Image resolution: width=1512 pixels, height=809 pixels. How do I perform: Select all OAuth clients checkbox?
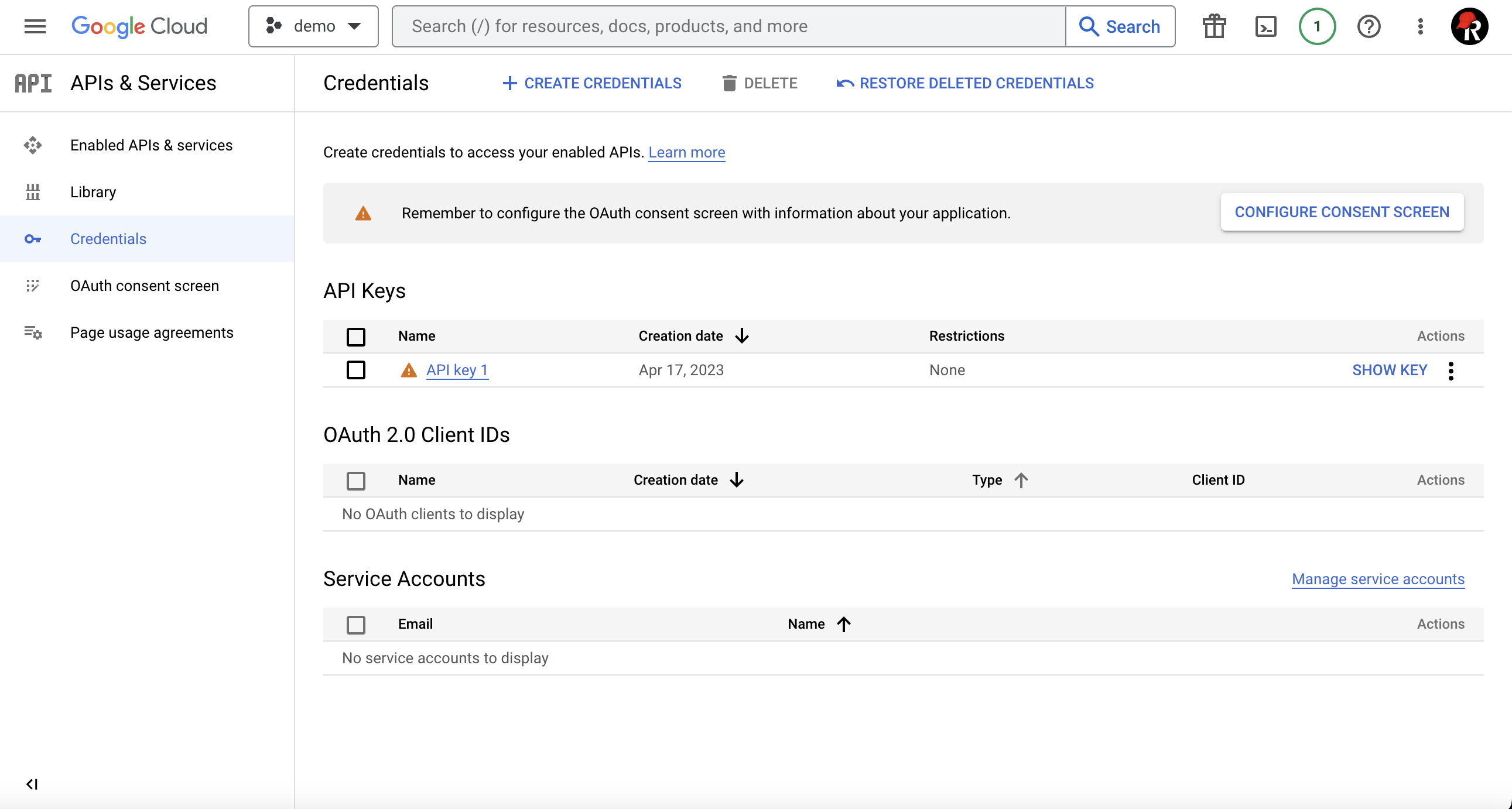click(x=355, y=481)
